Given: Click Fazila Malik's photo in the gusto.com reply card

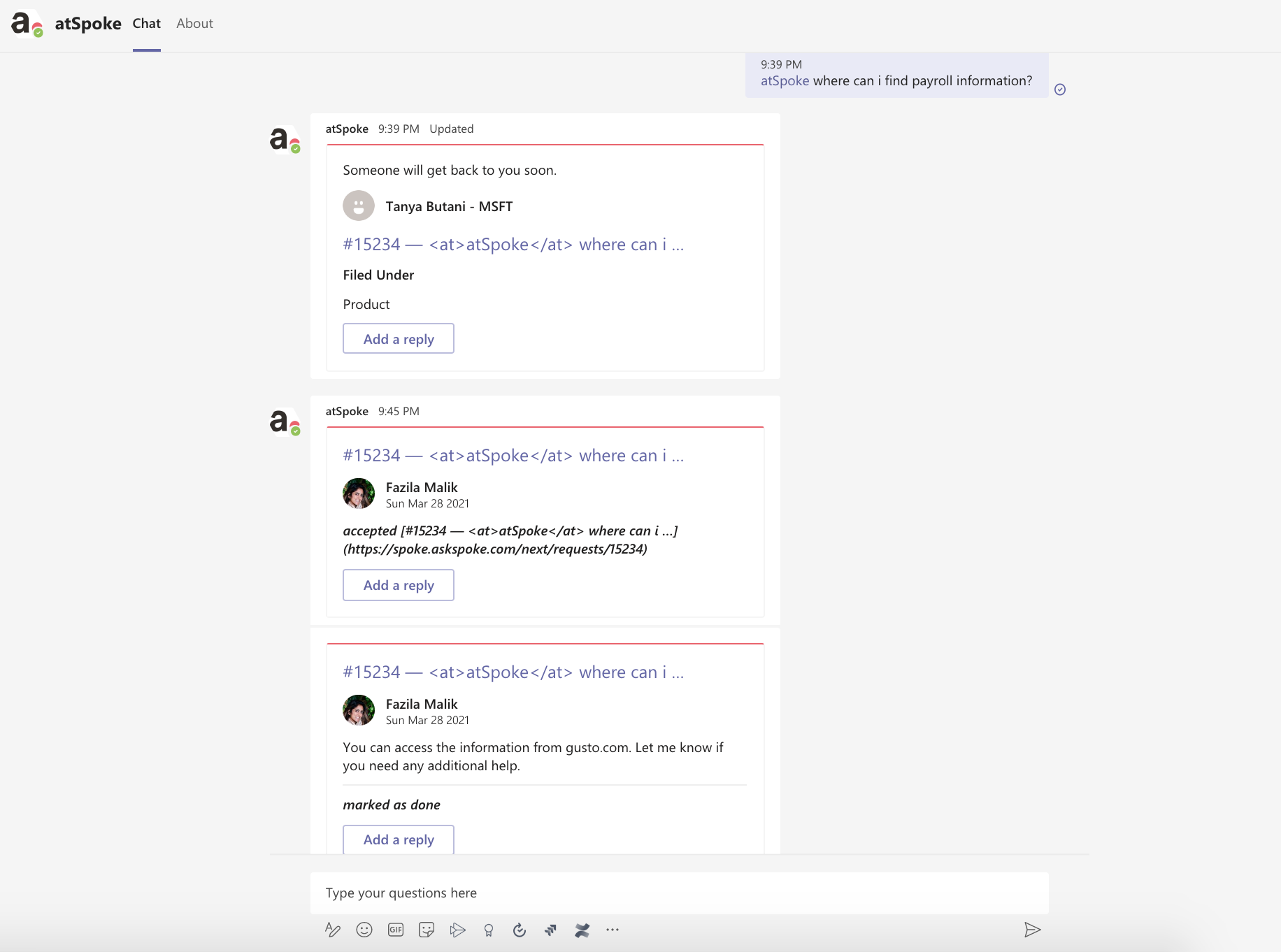Looking at the screenshot, I should click(x=359, y=710).
